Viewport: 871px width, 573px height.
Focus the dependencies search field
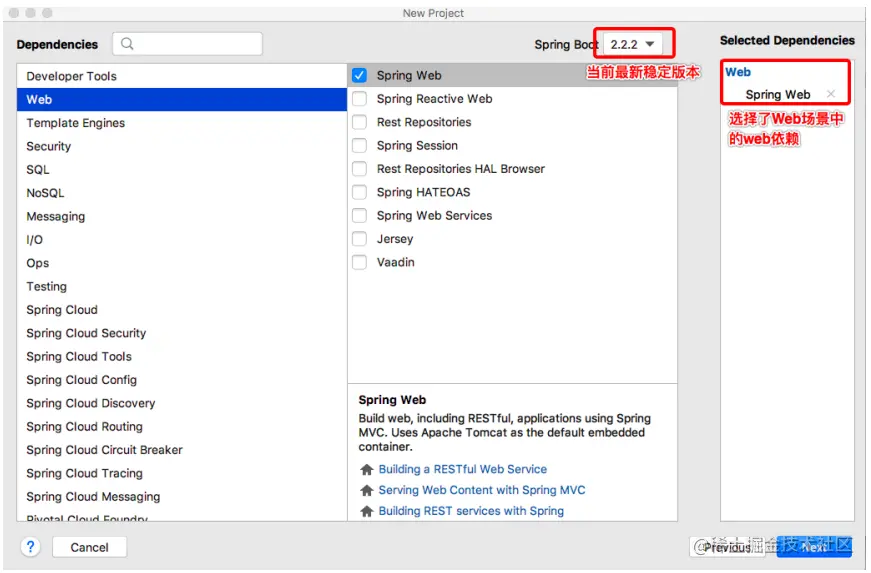click(188, 44)
